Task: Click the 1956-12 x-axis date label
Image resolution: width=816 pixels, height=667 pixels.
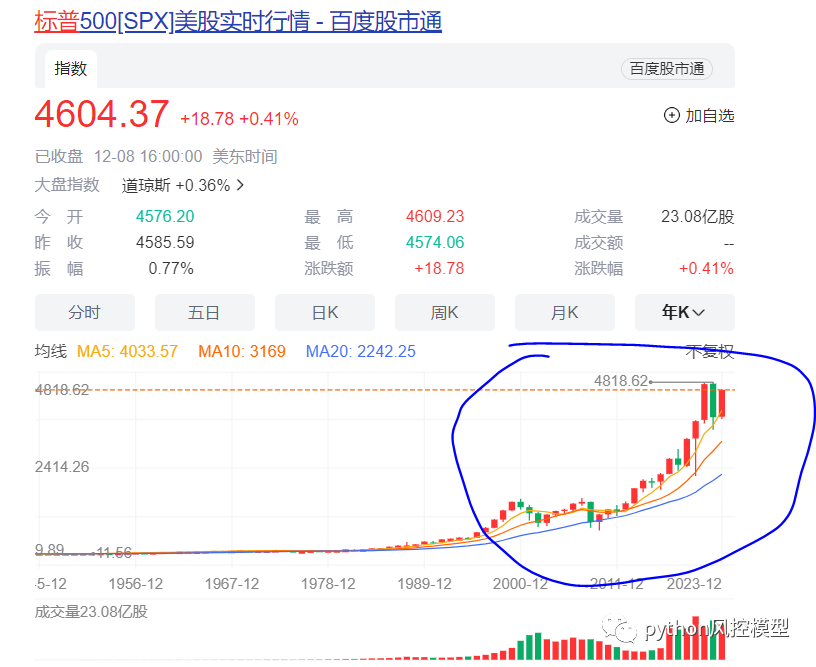Action: [135, 584]
